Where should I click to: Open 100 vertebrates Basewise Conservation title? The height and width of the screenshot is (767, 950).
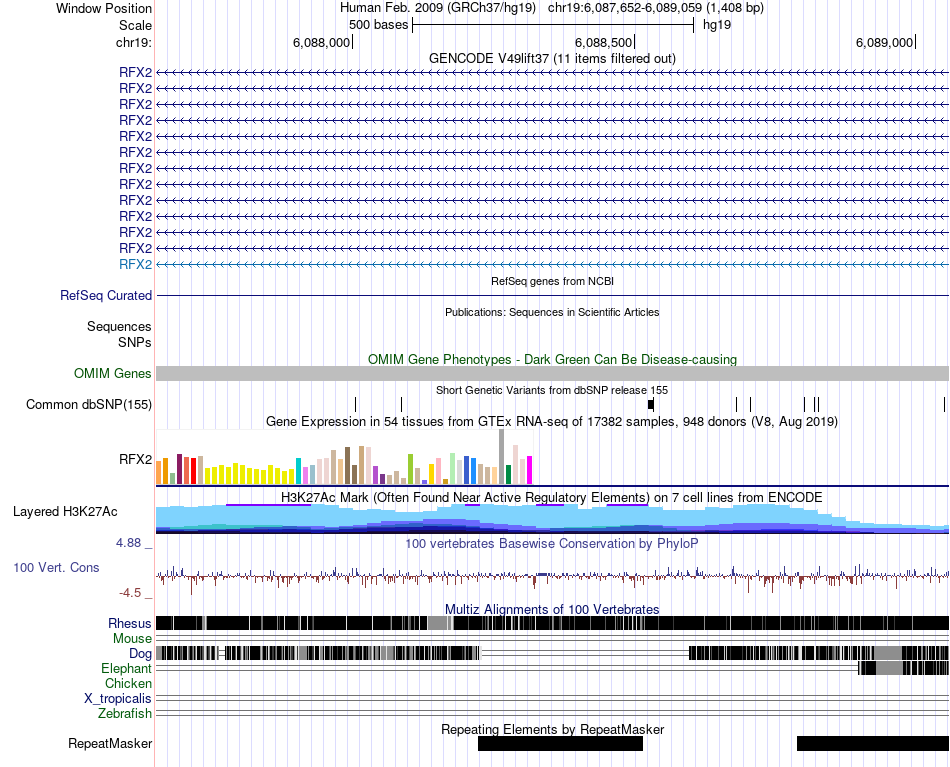[551, 543]
